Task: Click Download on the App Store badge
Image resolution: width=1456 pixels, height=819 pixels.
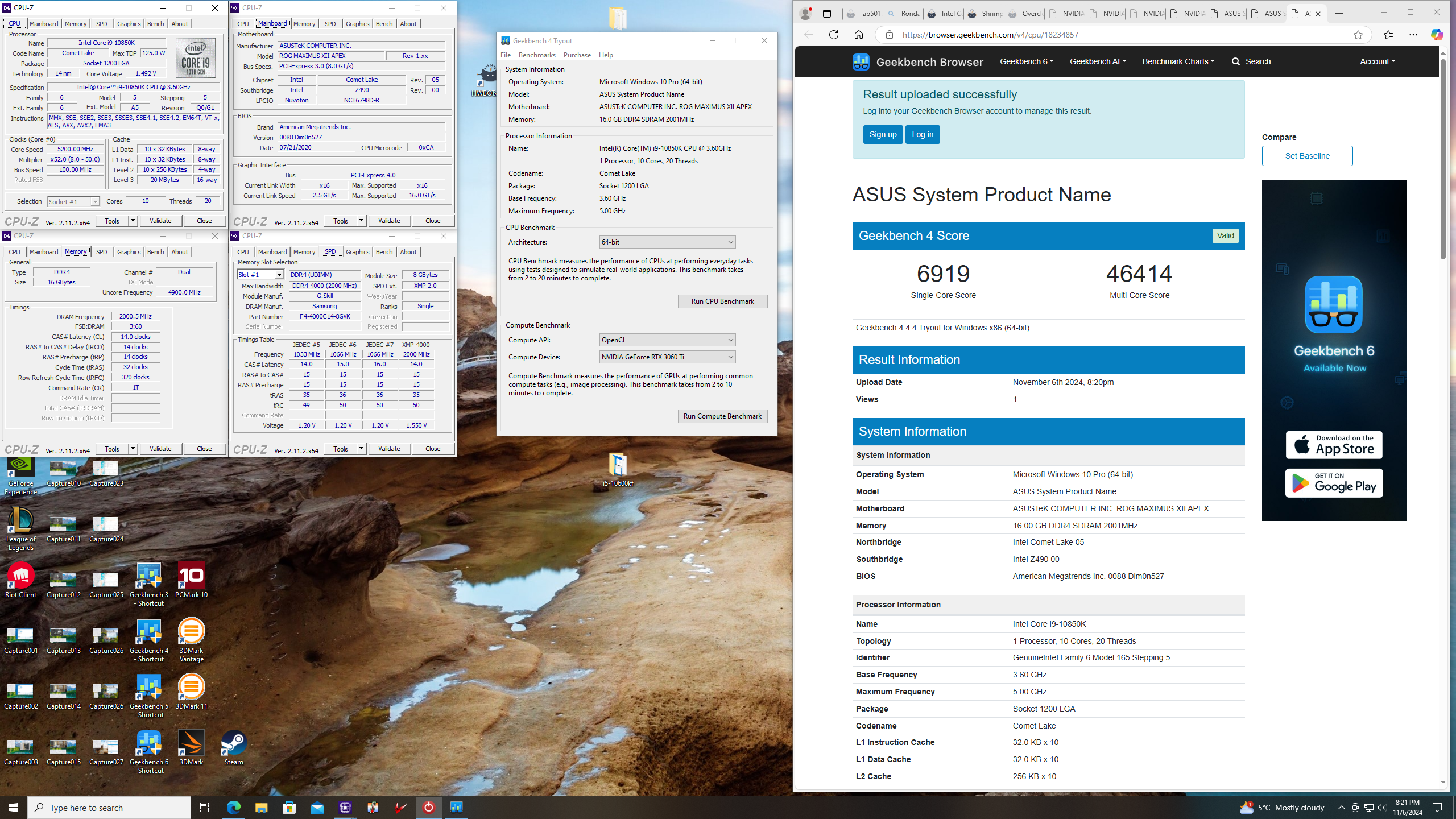Action: 1334,445
